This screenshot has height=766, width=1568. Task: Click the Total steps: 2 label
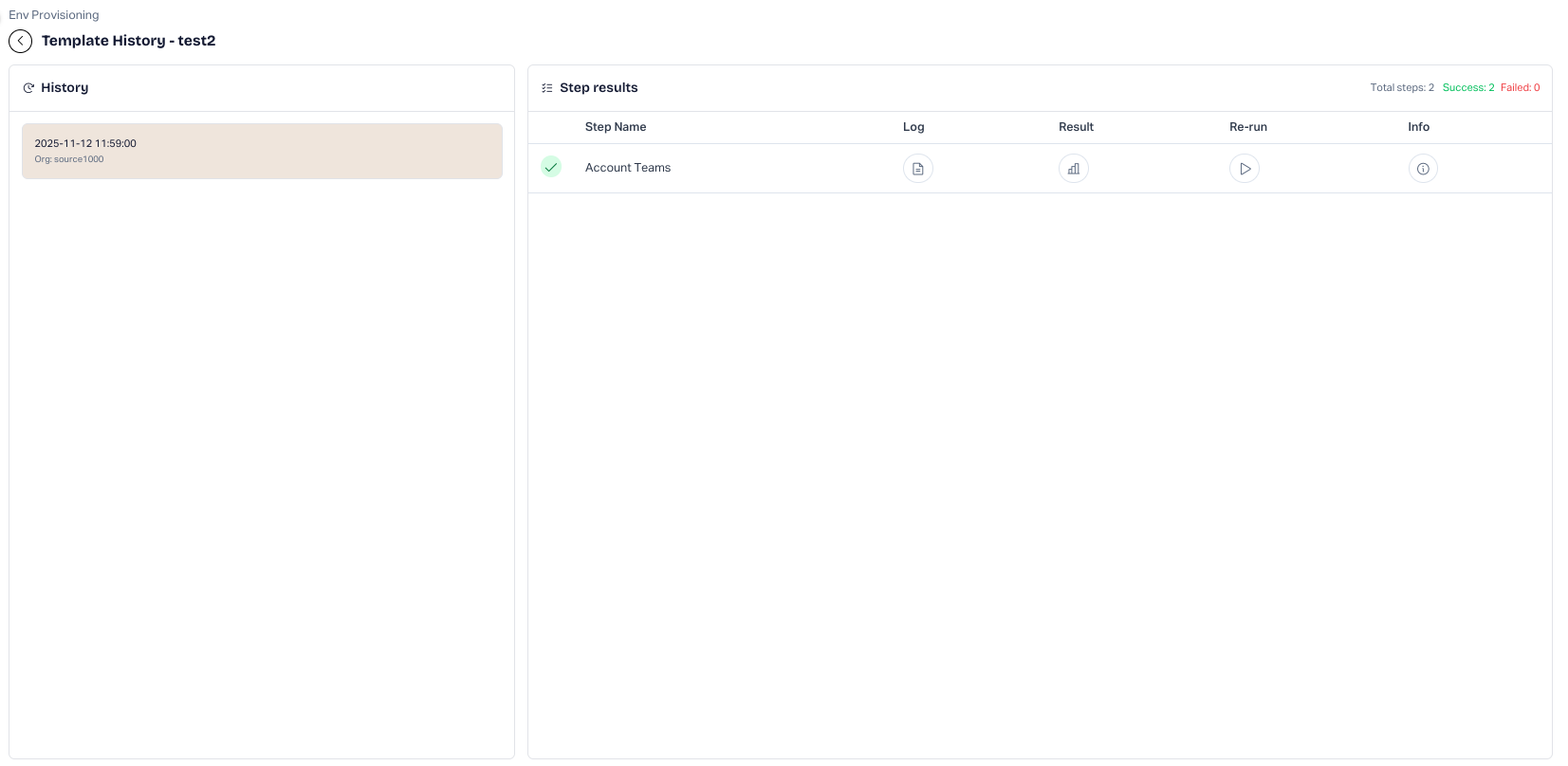click(x=1401, y=88)
